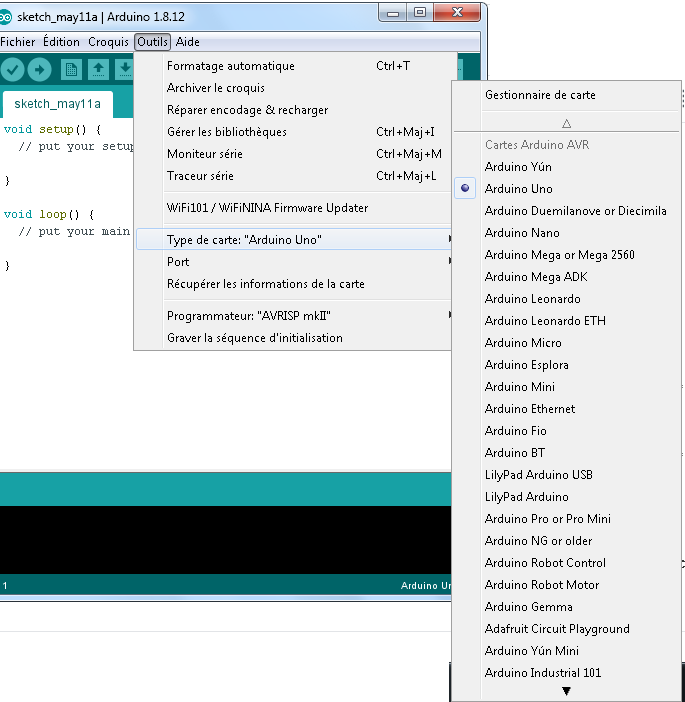The width and height of the screenshot is (685, 702).
Task: Open the Croquis menu
Action: [x=108, y=42]
